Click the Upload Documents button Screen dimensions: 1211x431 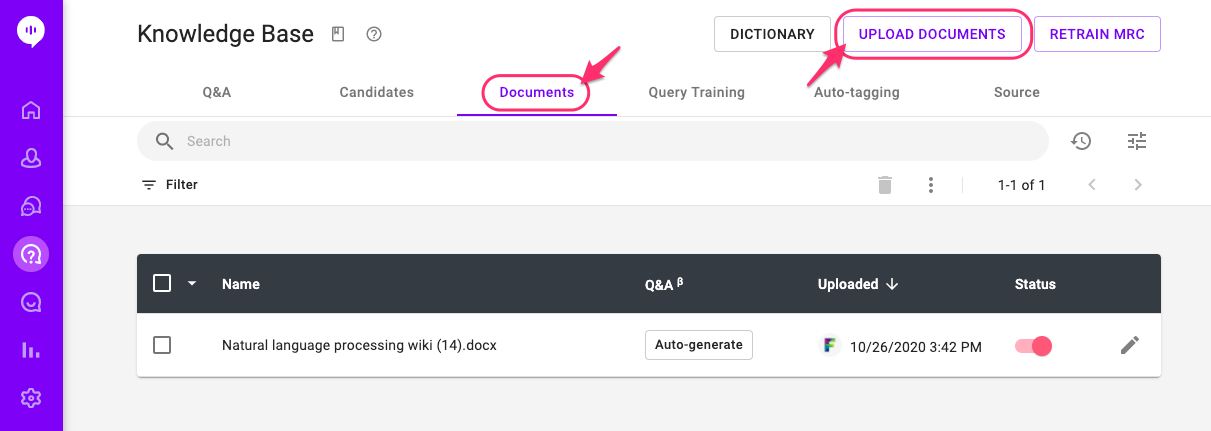coord(932,34)
